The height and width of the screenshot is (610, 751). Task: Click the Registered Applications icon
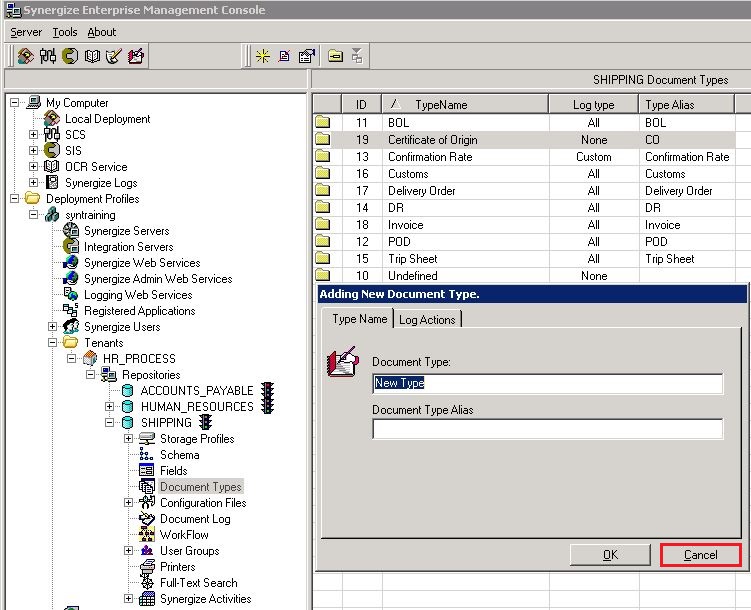coord(71,310)
